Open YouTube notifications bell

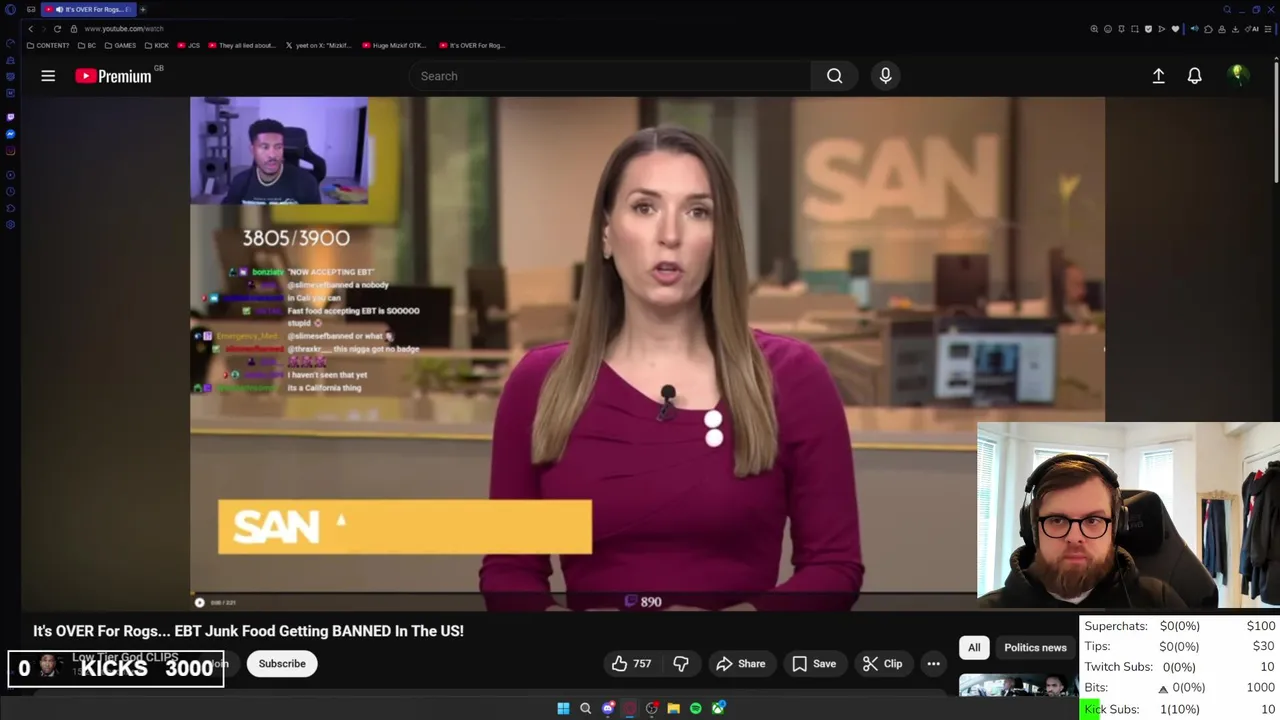click(x=1194, y=76)
